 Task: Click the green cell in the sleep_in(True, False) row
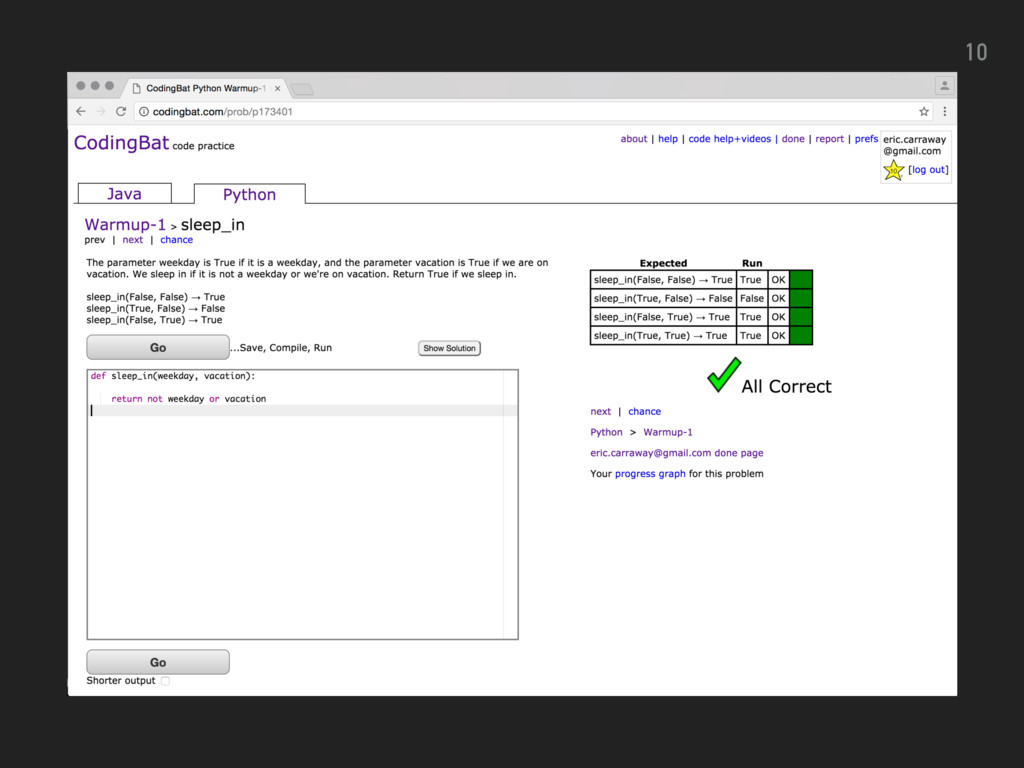[801, 298]
